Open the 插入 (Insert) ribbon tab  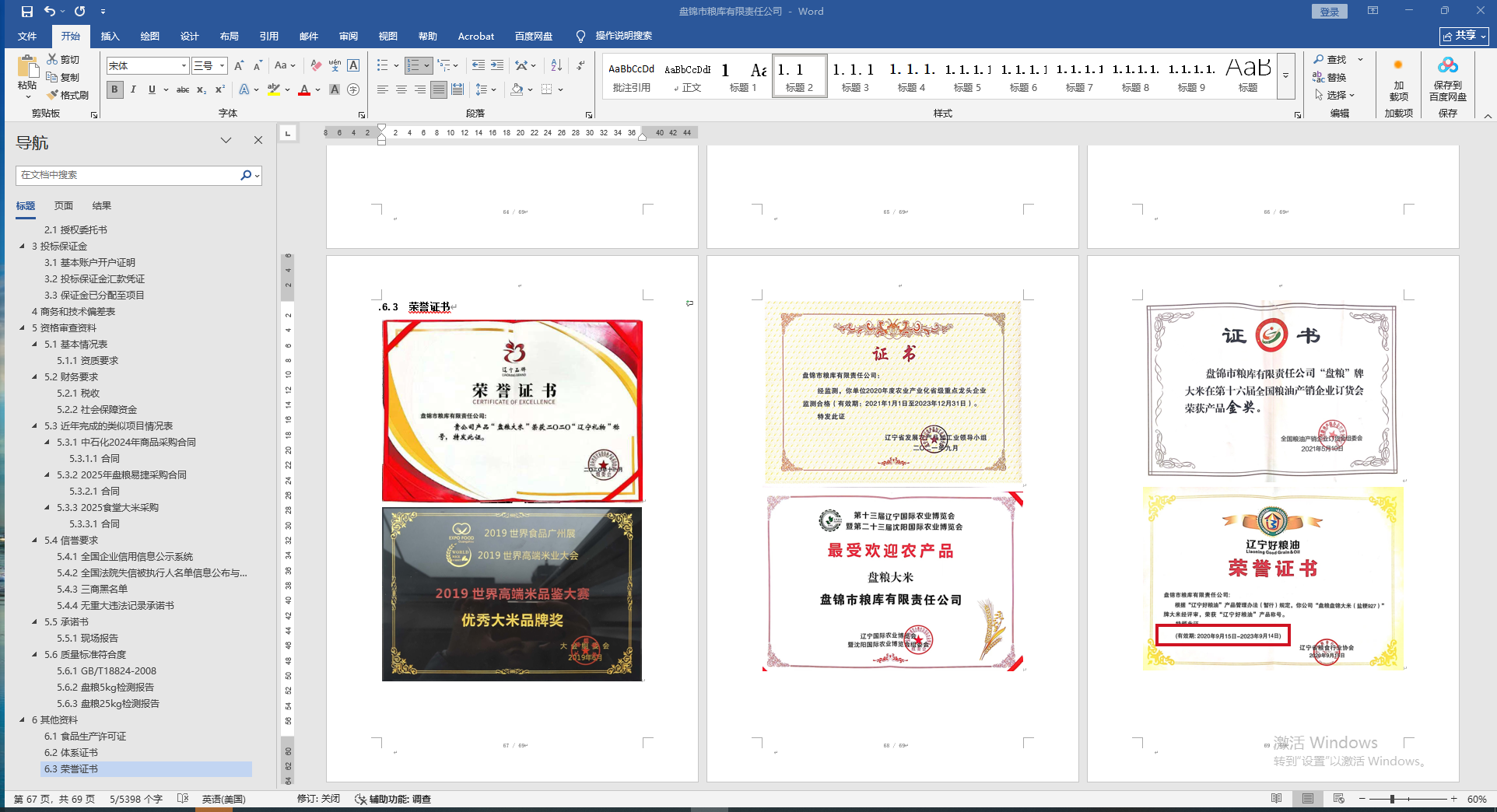110,37
